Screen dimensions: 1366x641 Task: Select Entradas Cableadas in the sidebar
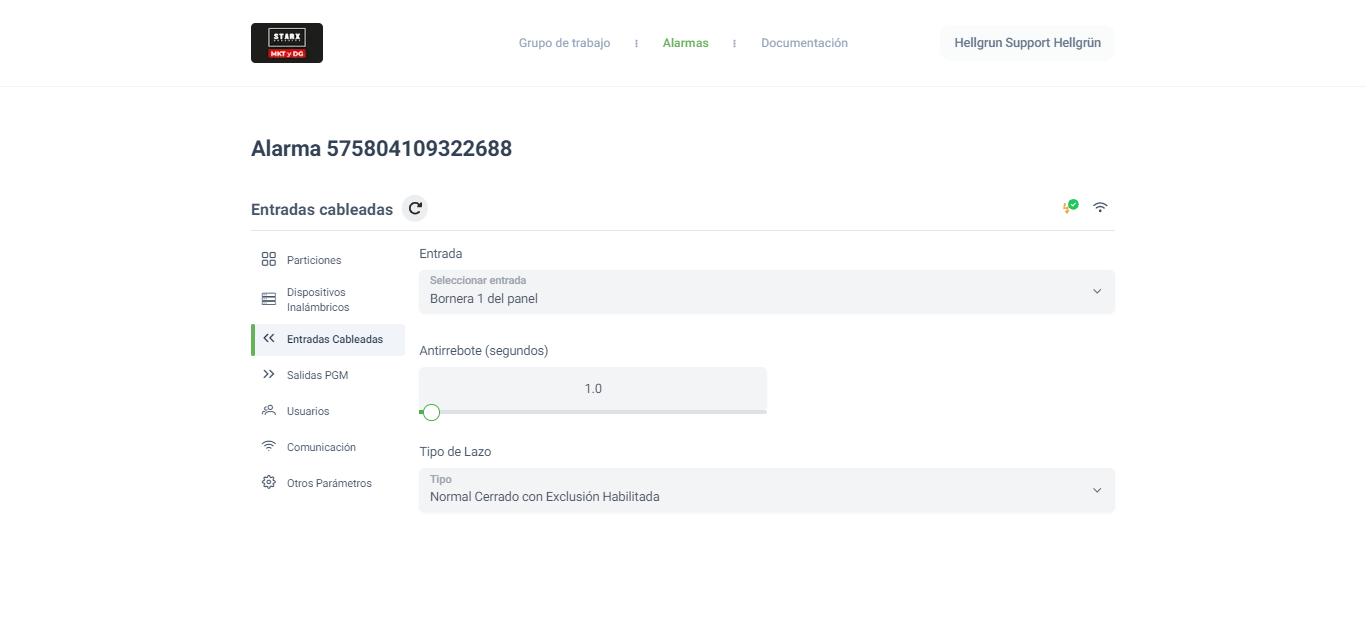coord(334,339)
